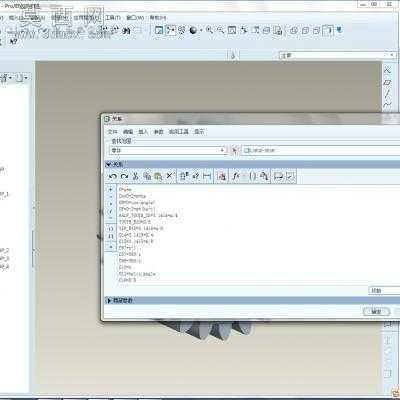Screen dimensions: 400x400
Task: Insert square brackets operator button
Action: pos(111,236)
